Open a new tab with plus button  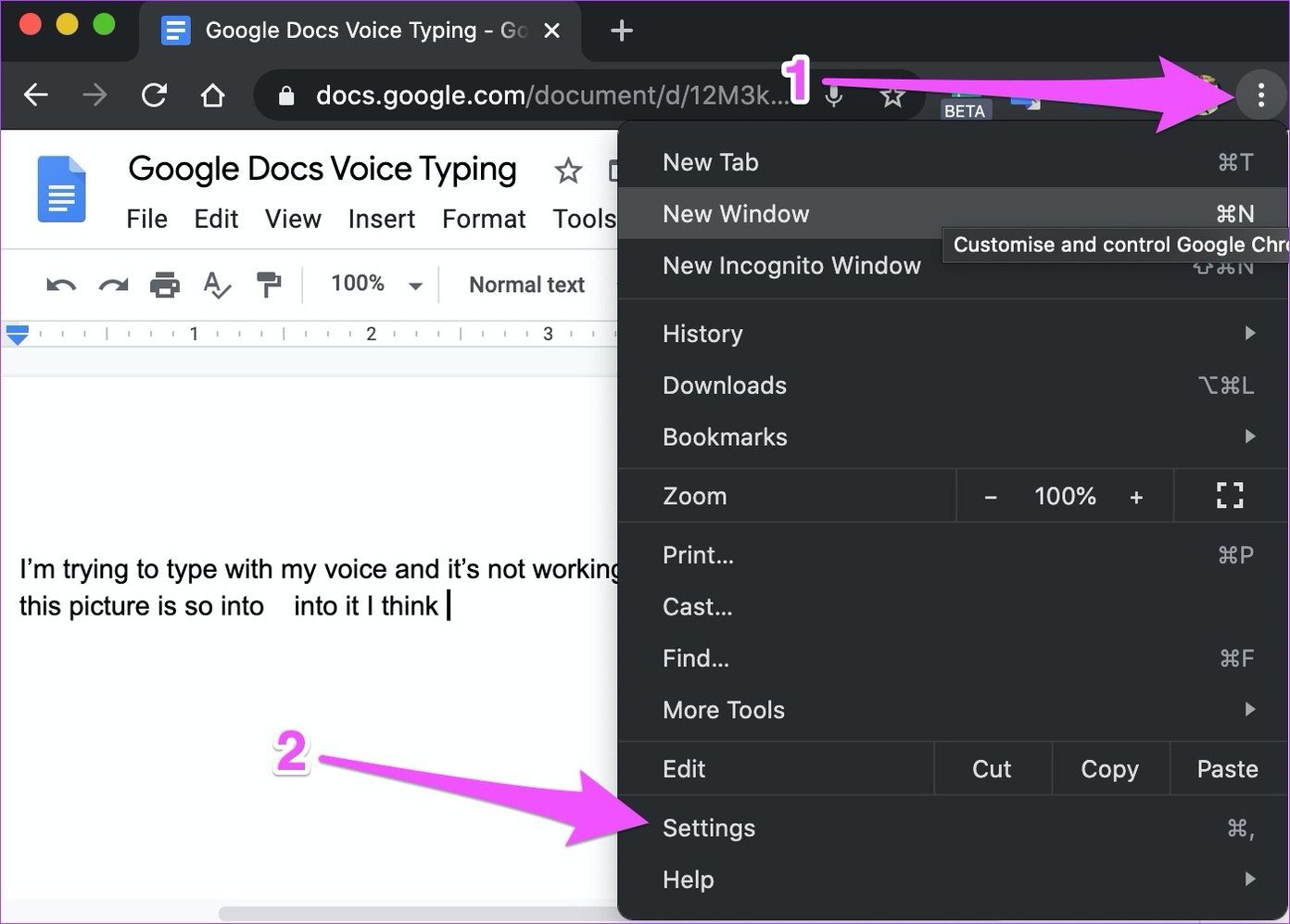622,31
